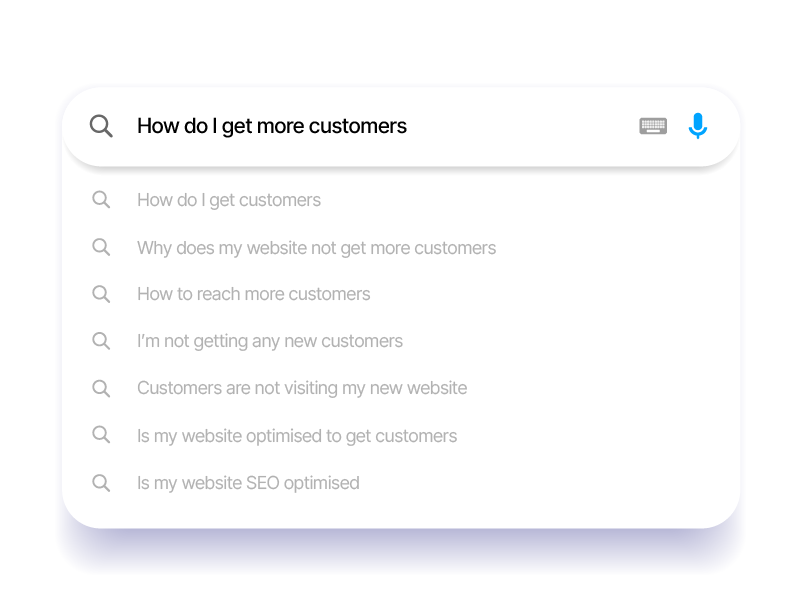Click the magnifier icon next to 'Why does my website not get more customers'
This screenshot has width=800, height=600.
[x=101, y=247]
